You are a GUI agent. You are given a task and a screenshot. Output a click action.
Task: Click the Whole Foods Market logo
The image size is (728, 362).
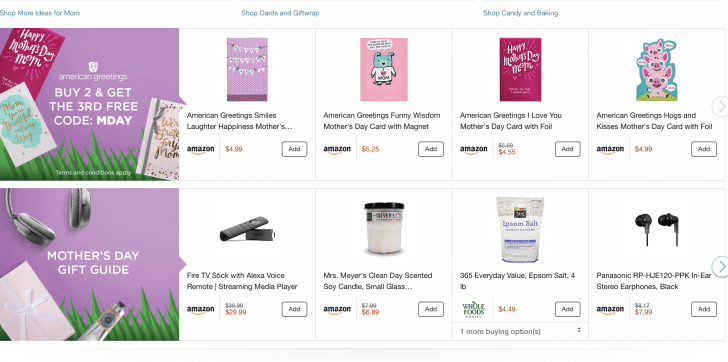tap(474, 309)
